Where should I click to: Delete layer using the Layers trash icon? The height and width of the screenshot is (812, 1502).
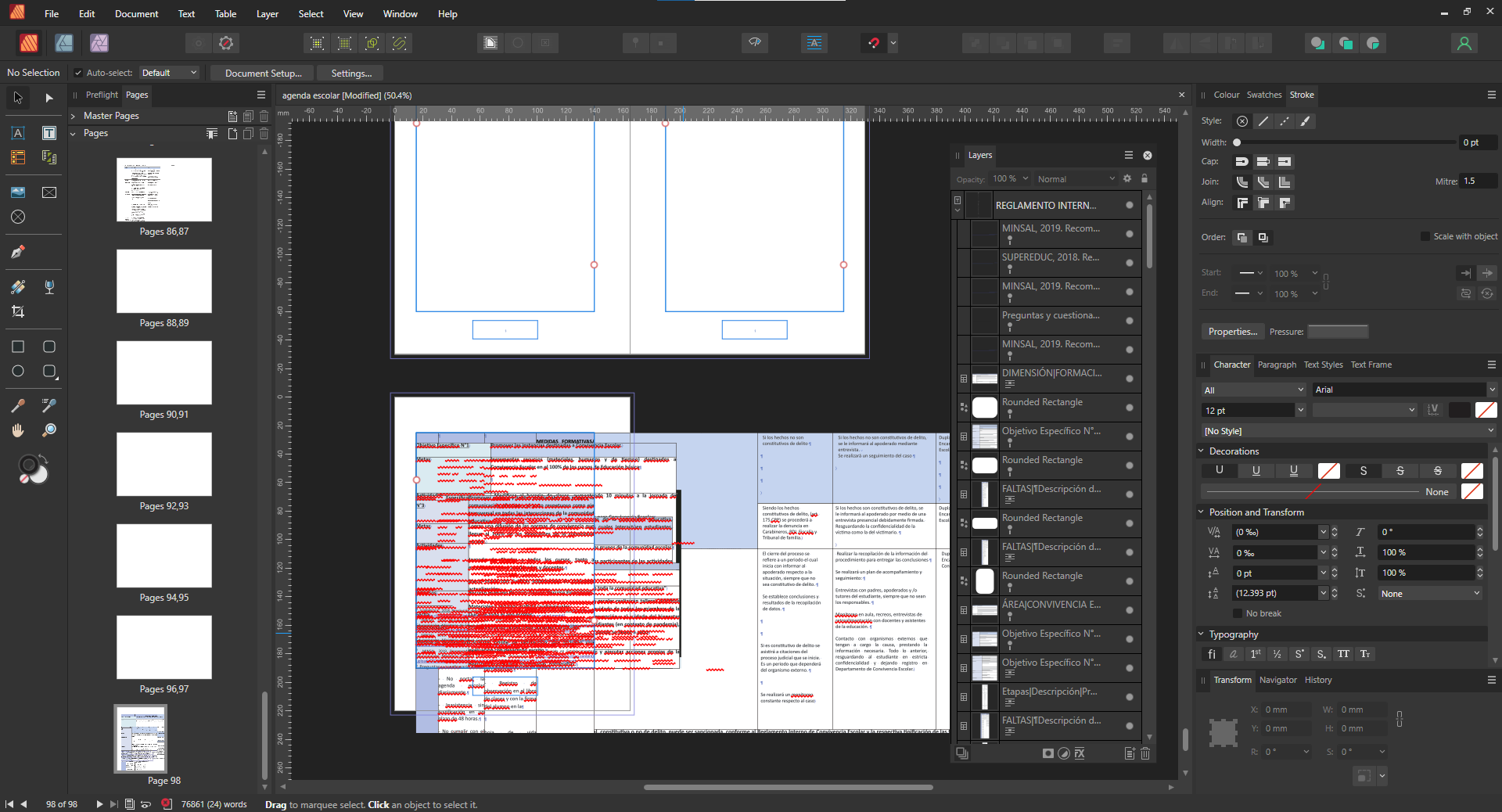1145,753
